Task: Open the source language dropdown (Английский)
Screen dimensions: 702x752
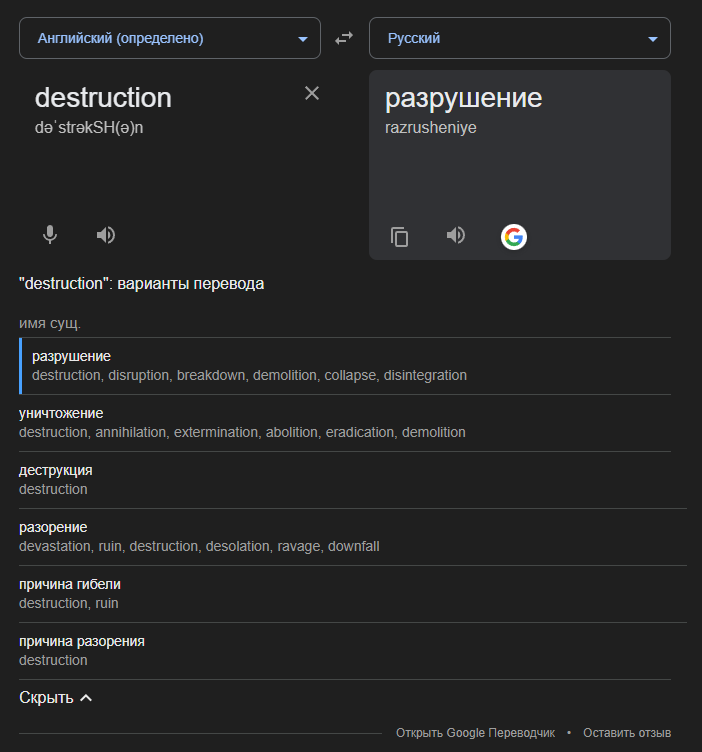Action: click(170, 38)
